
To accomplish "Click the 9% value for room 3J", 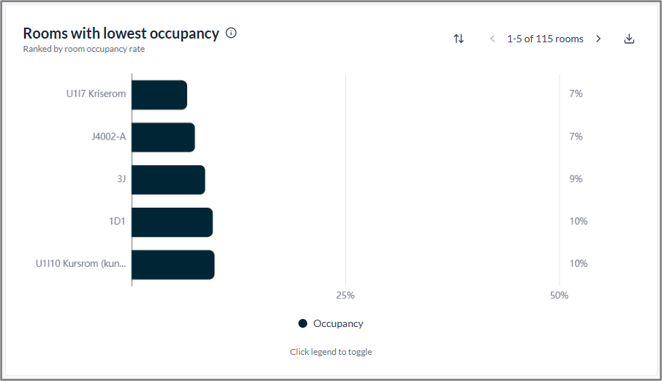I will click(x=576, y=179).
